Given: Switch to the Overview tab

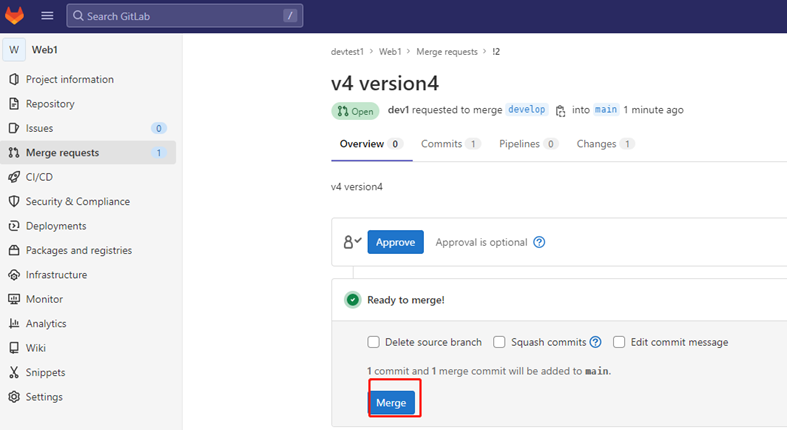Looking at the screenshot, I should (371, 144).
